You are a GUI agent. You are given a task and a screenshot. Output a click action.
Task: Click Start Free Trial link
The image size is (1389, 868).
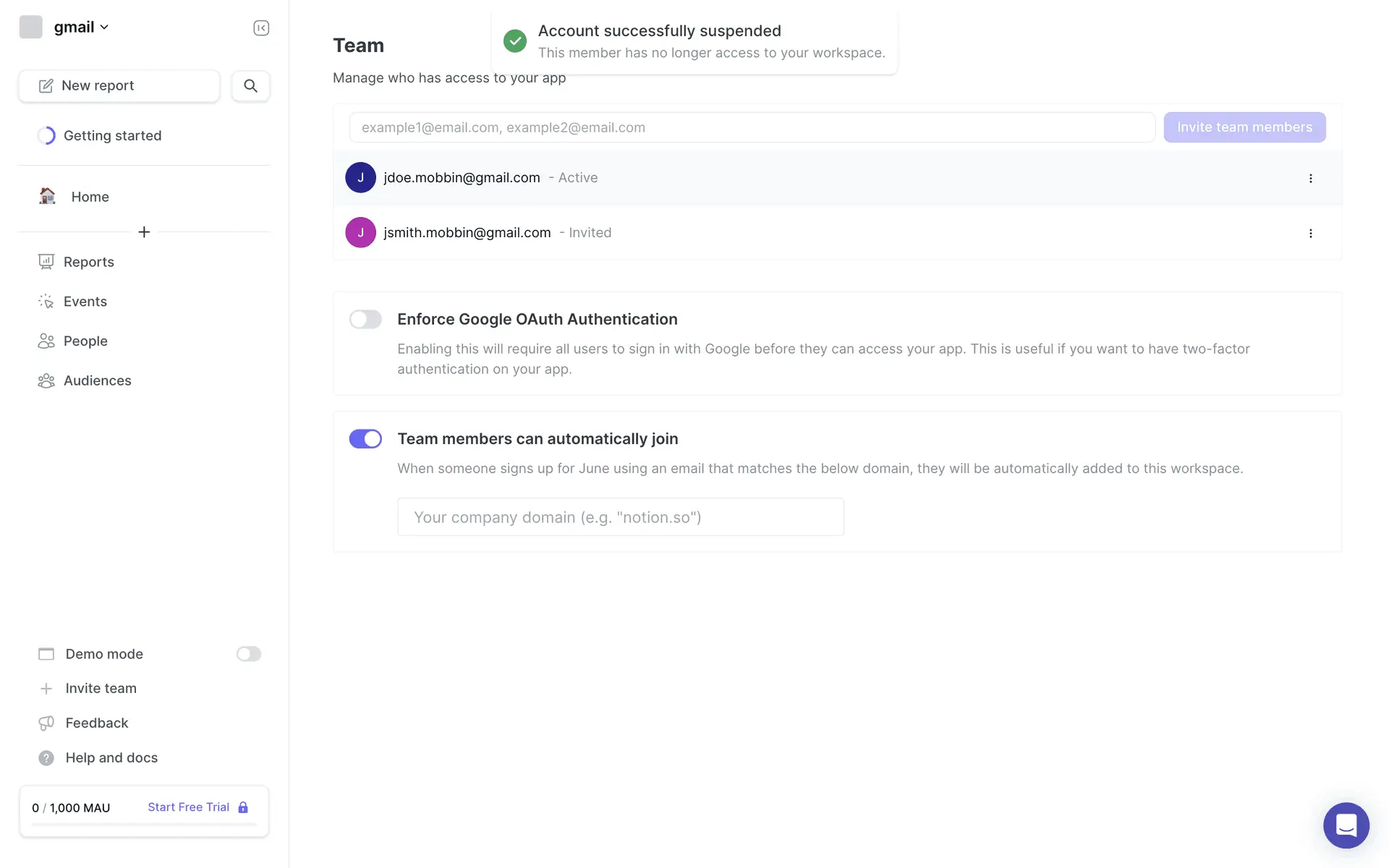coord(189,807)
